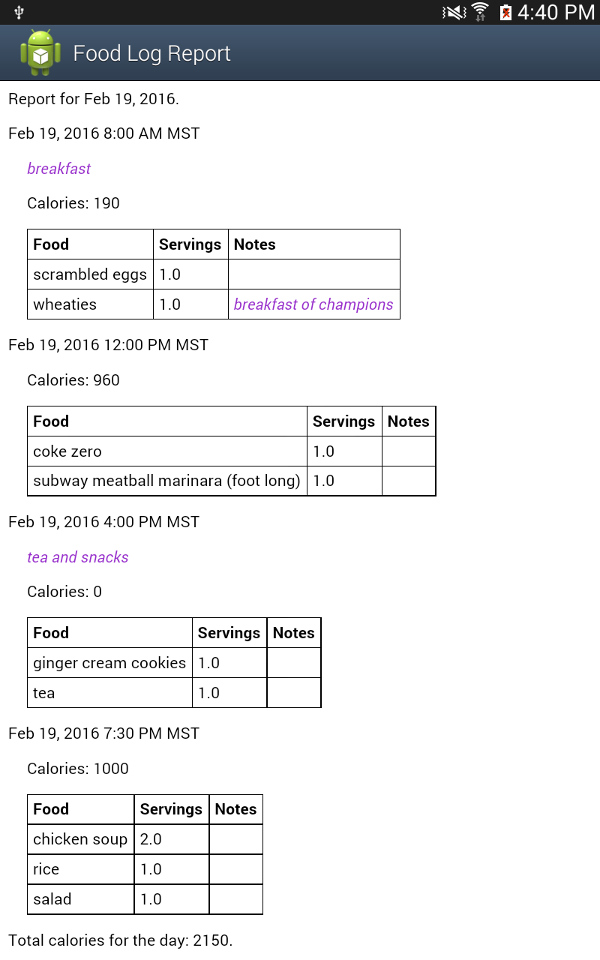Select the Food Log Report title
Screen dimensions: 600x960
coord(152,54)
